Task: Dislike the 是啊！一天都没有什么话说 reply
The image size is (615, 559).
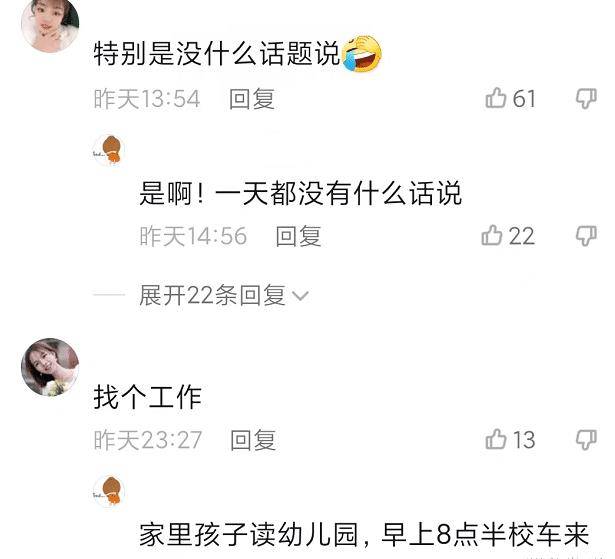Action: click(x=586, y=236)
